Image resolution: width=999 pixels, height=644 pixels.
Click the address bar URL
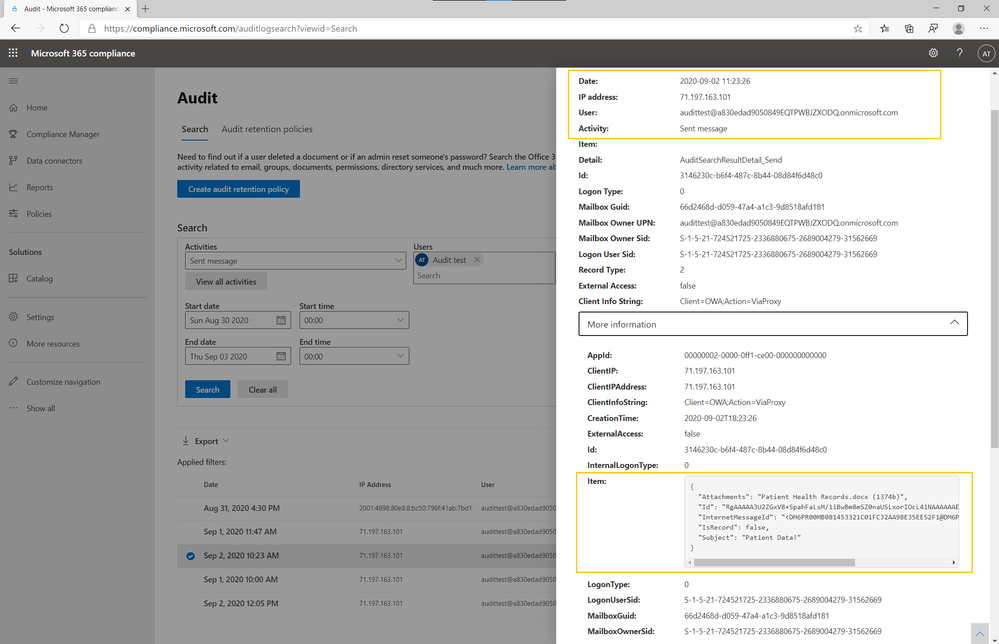coord(230,29)
